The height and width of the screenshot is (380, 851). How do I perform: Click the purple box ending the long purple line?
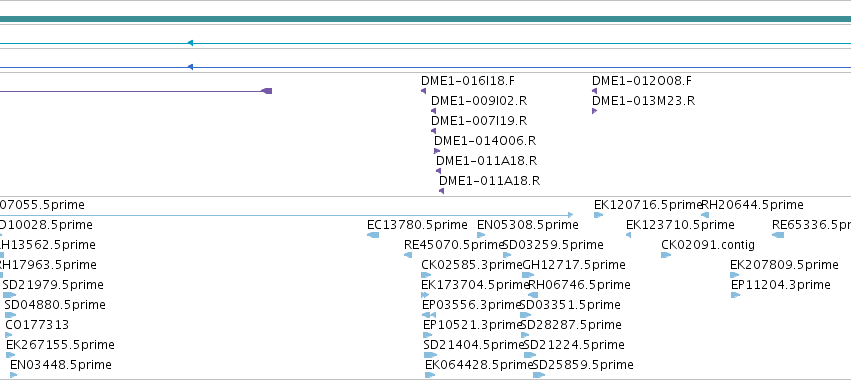(266, 91)
